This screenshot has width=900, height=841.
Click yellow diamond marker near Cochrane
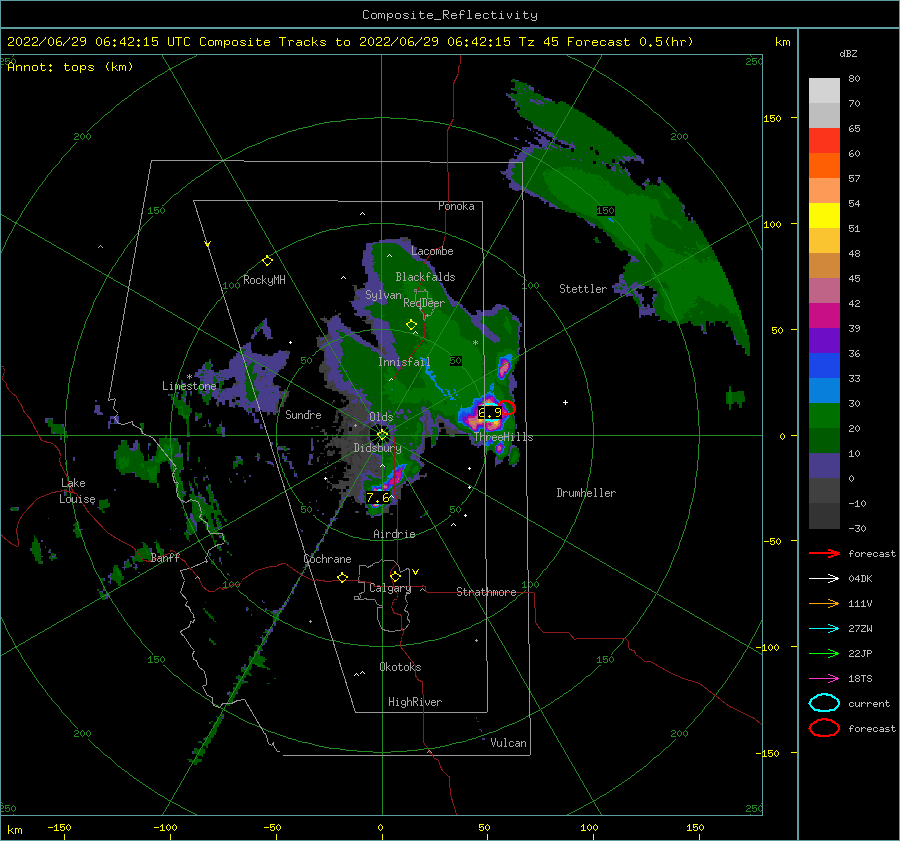coord(343,577)
